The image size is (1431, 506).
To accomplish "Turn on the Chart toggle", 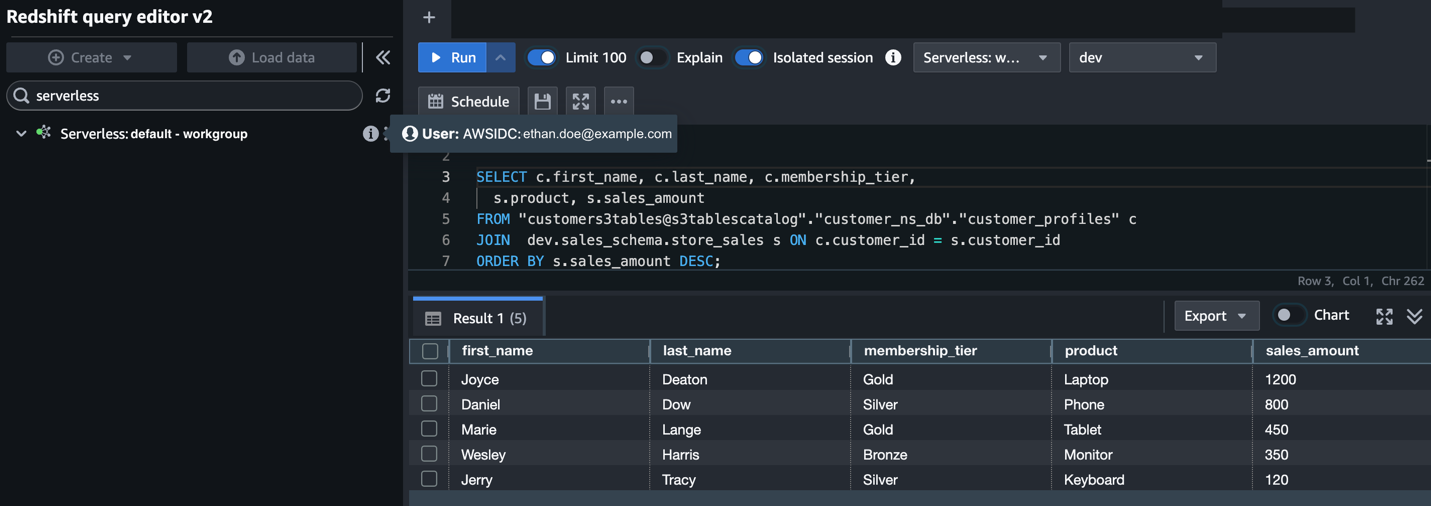I will (1288, 316).
